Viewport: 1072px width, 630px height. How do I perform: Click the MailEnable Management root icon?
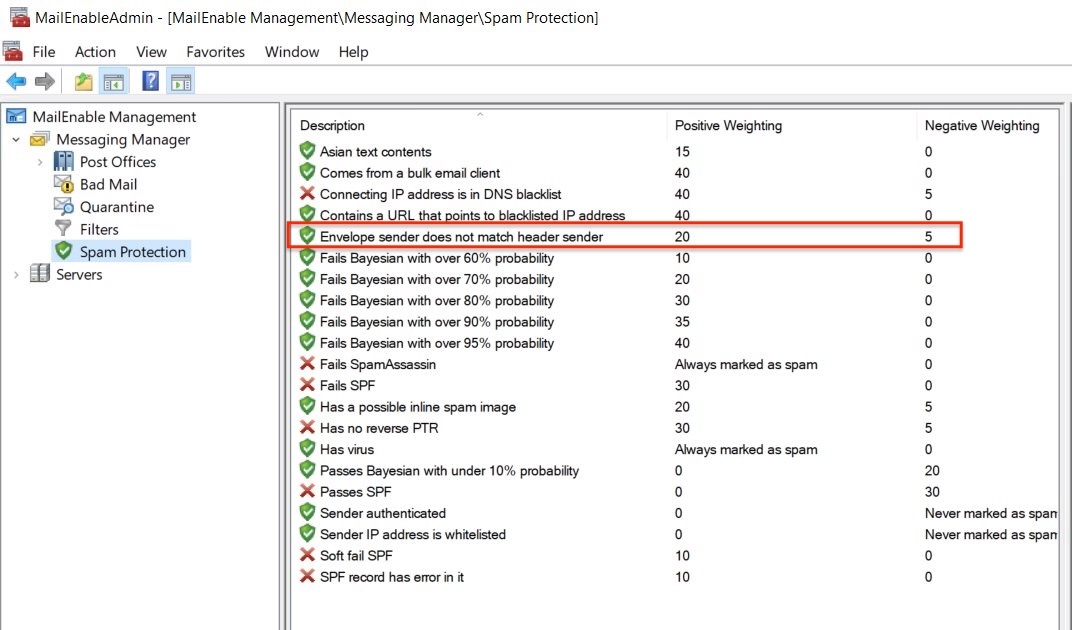coord(16,116)
